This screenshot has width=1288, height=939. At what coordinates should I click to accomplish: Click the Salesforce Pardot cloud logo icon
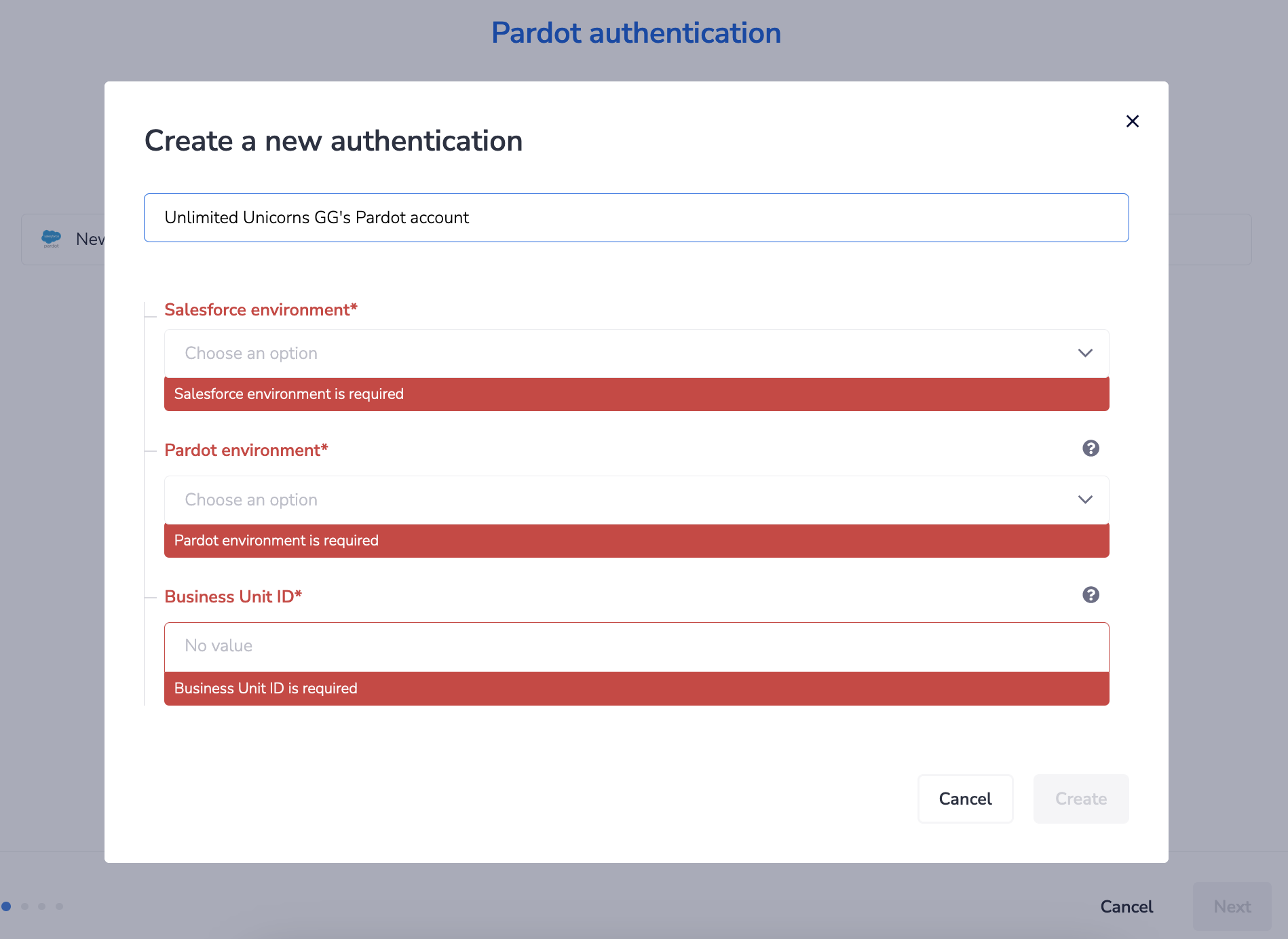pos(52,239)
